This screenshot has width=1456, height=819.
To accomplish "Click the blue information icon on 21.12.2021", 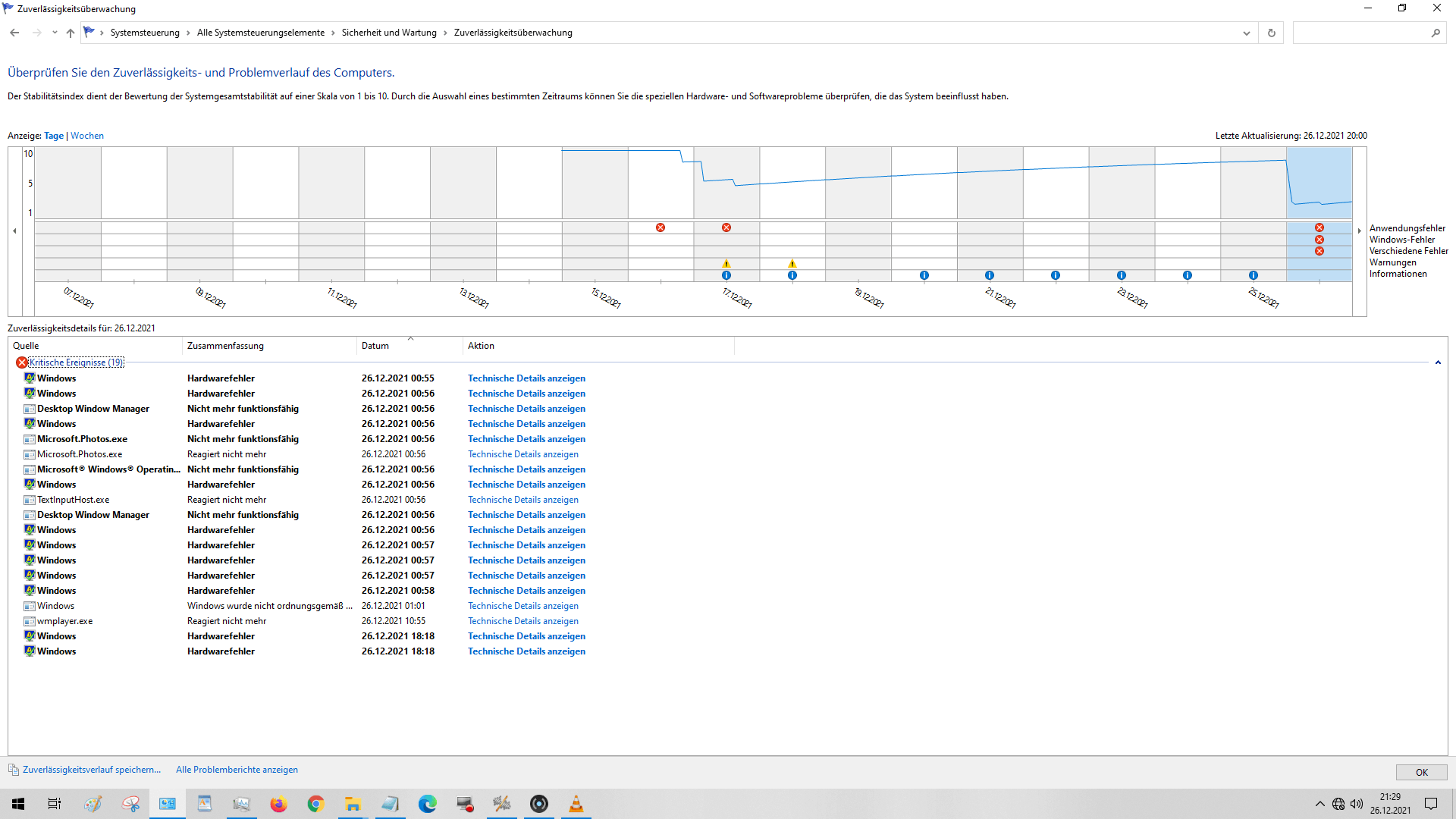I will (990, 275).
